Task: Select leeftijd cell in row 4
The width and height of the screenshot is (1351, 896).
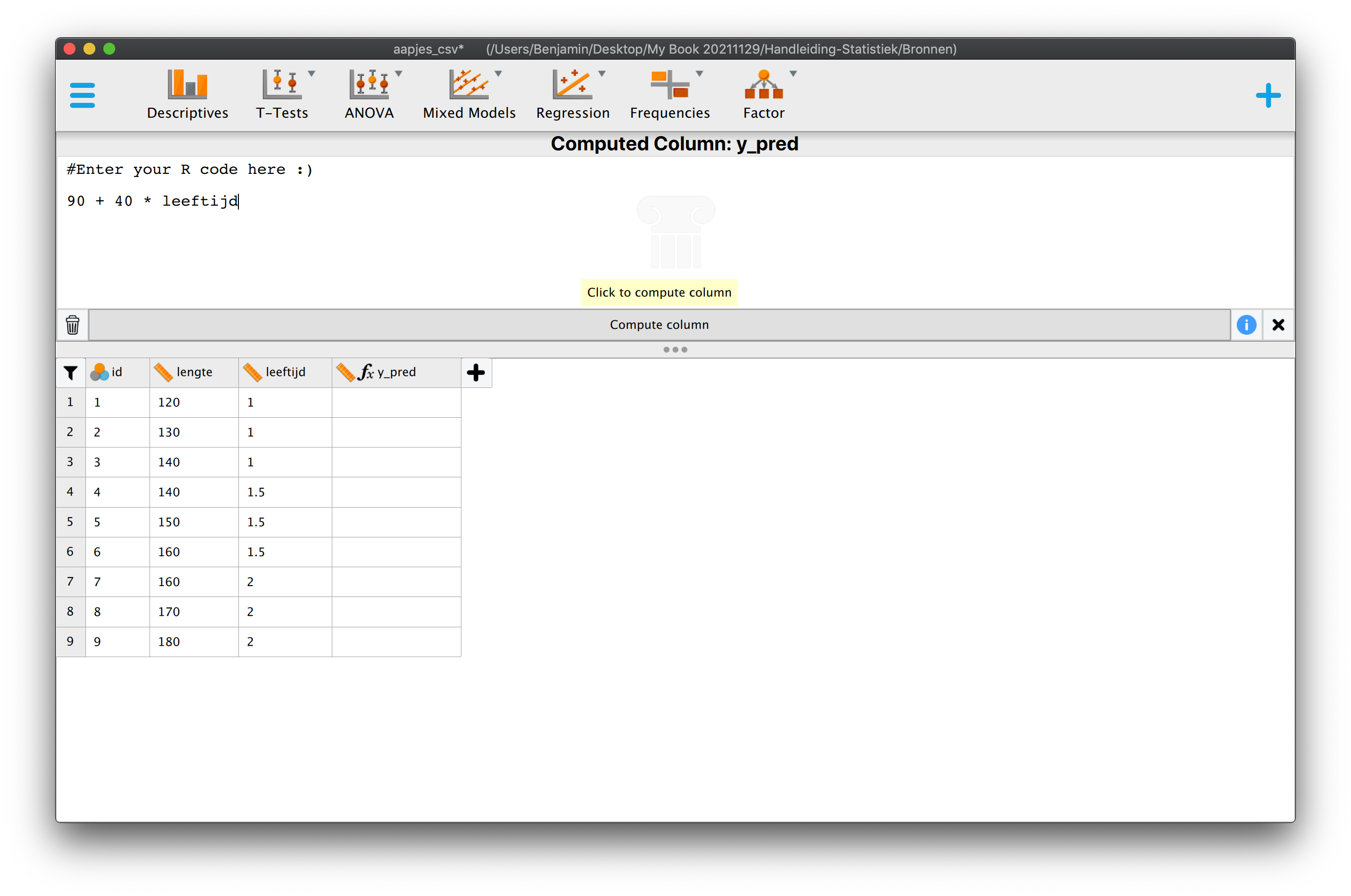Action: click(x=285, y=492)
